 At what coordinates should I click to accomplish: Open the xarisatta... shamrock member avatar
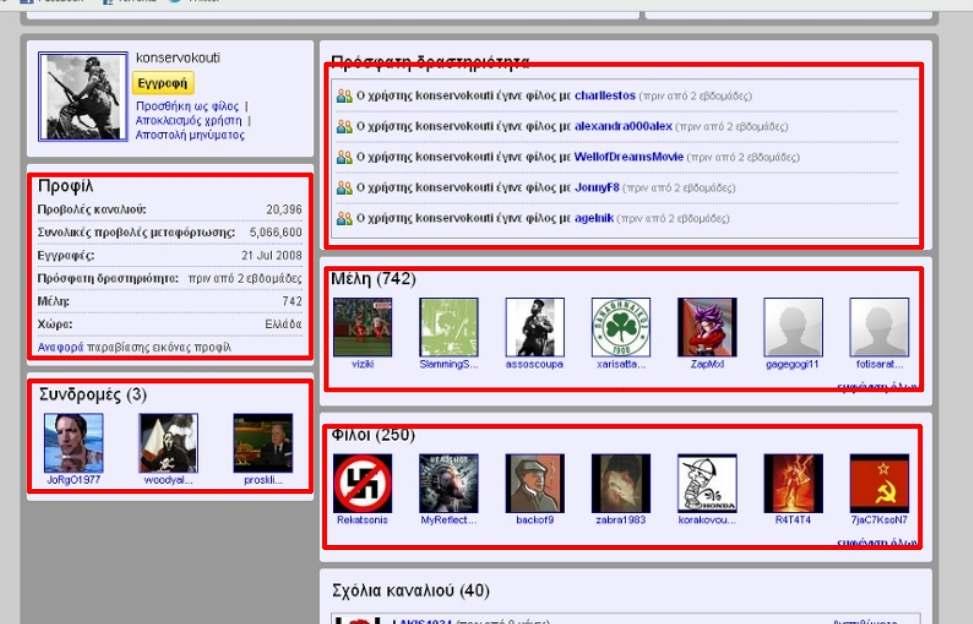[x=621, y=327]
